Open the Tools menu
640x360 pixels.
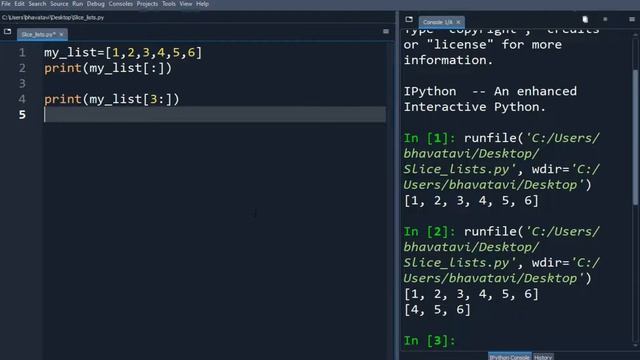[169, 4]
